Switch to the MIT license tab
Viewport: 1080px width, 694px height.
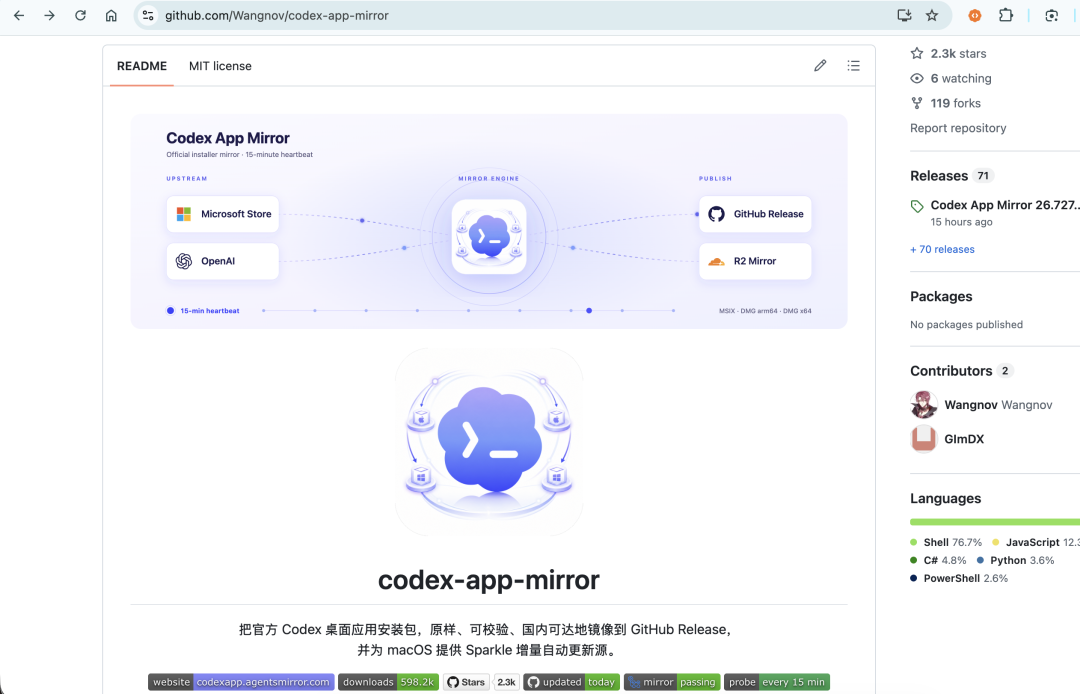point(220,66)
